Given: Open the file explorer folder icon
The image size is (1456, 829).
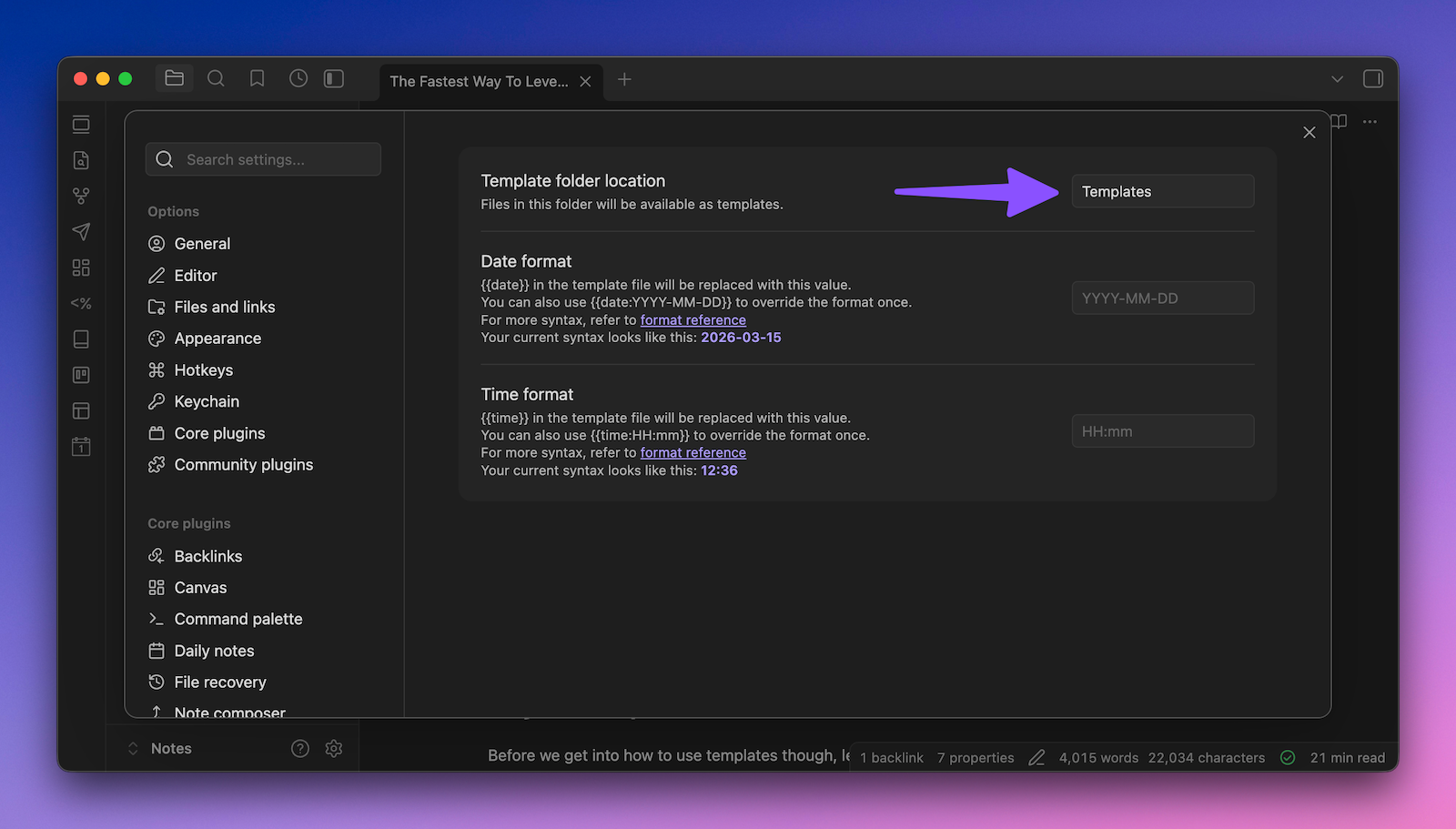Looking at the screenshot, I should pyautogui.click(x=174, y=79).
